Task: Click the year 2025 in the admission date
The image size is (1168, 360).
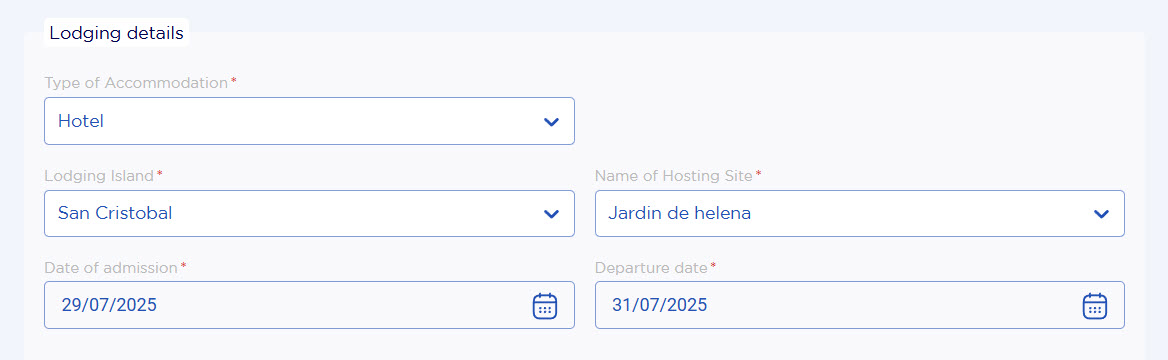Action: [136, 305]
